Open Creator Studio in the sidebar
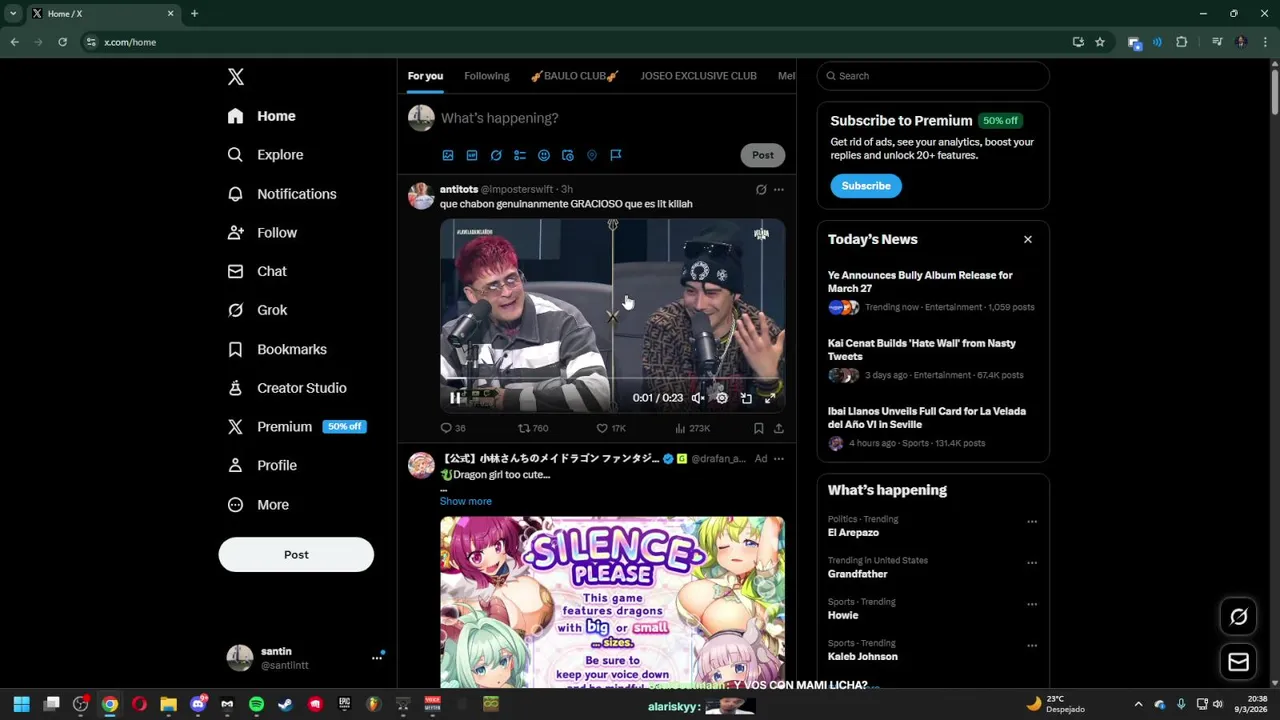 click(x=288, y=388)
